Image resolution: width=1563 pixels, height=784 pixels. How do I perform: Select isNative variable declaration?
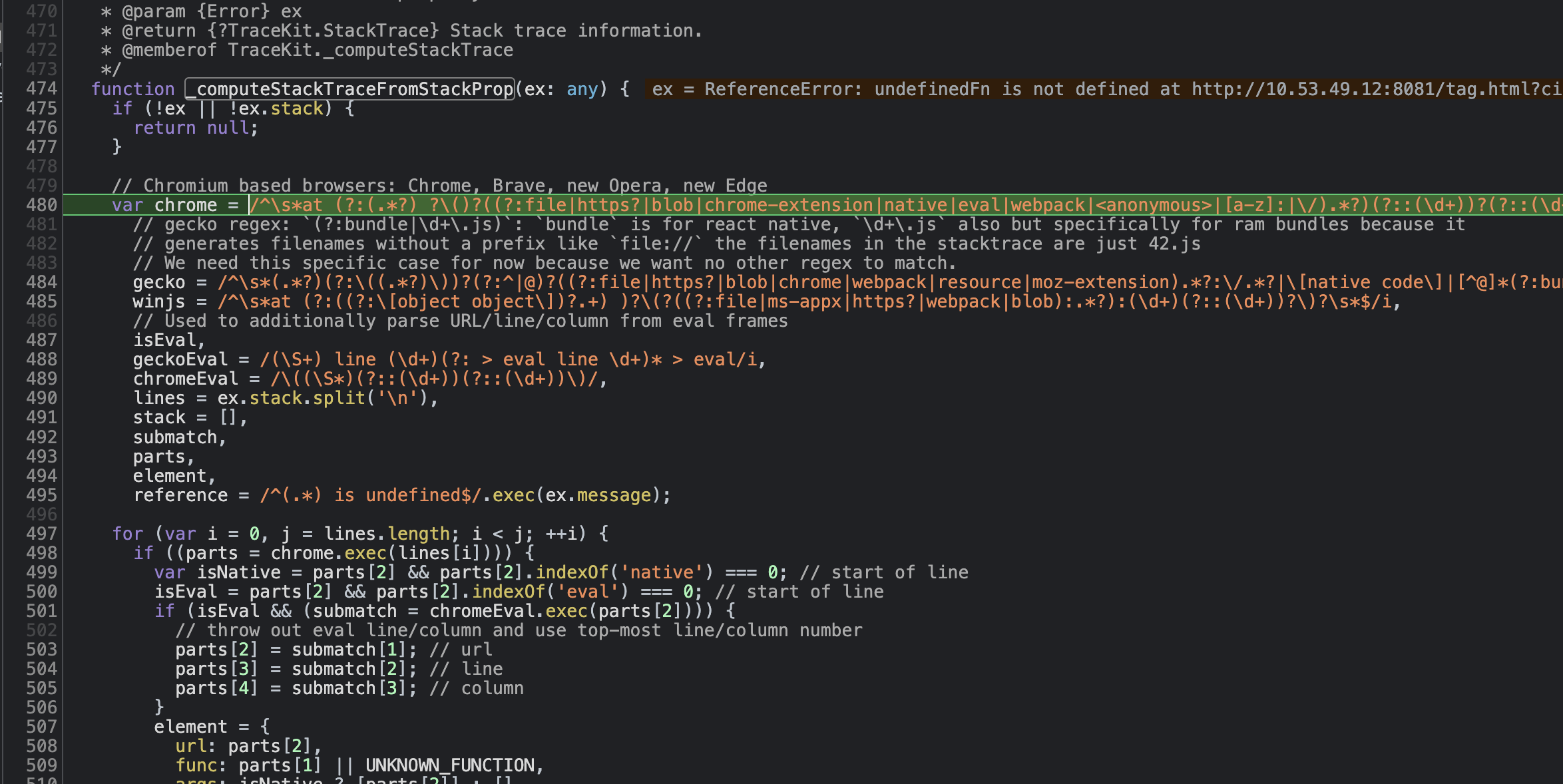[x=239, y=572]
